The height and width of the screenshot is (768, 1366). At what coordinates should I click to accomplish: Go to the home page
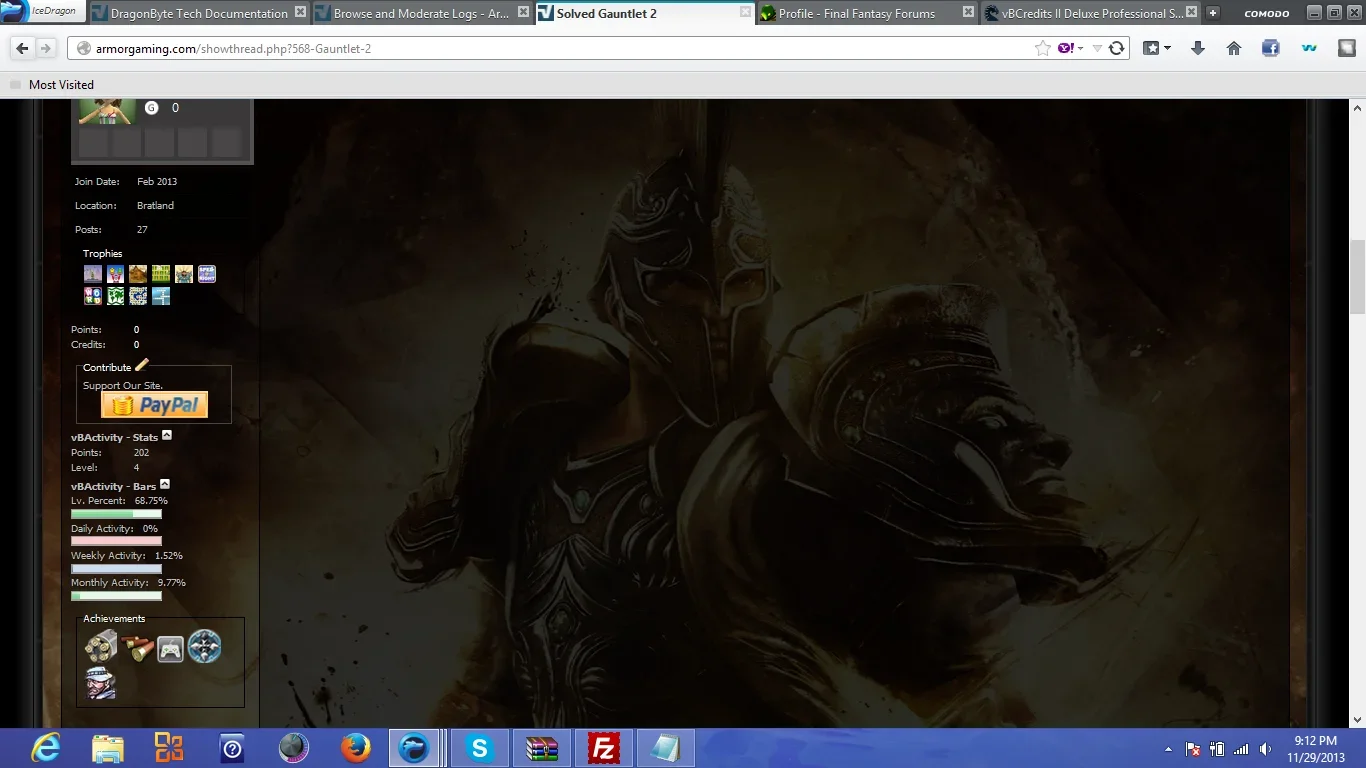tap(1234, 48)
